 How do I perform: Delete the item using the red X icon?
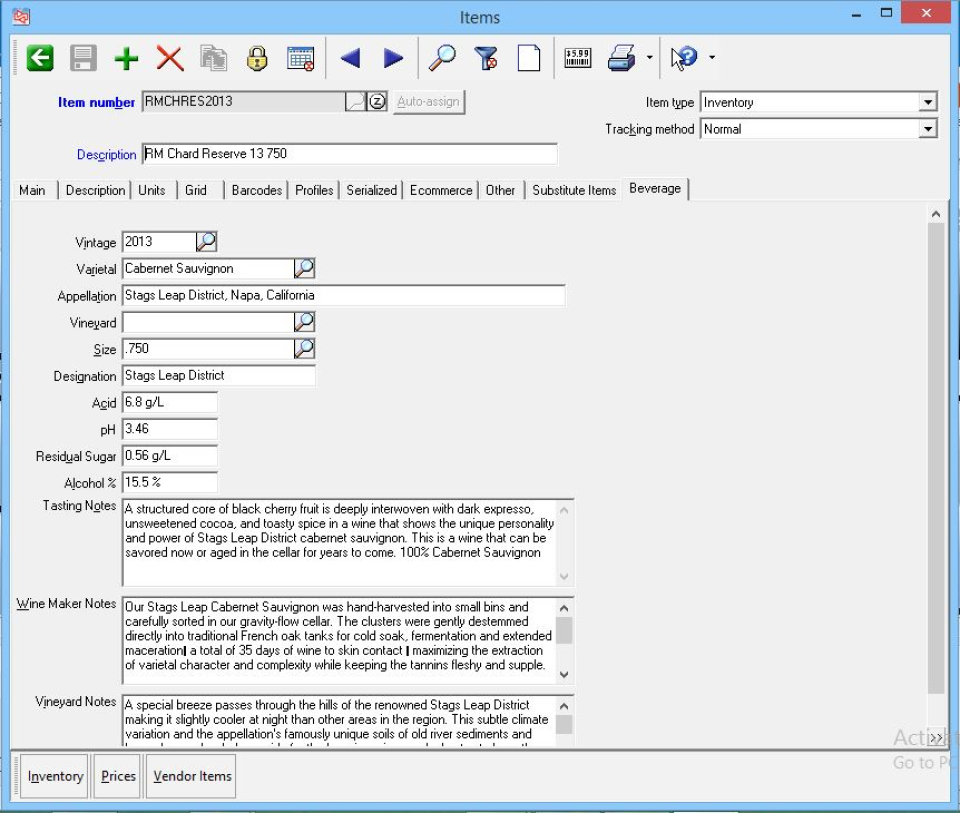pos(168,57)
